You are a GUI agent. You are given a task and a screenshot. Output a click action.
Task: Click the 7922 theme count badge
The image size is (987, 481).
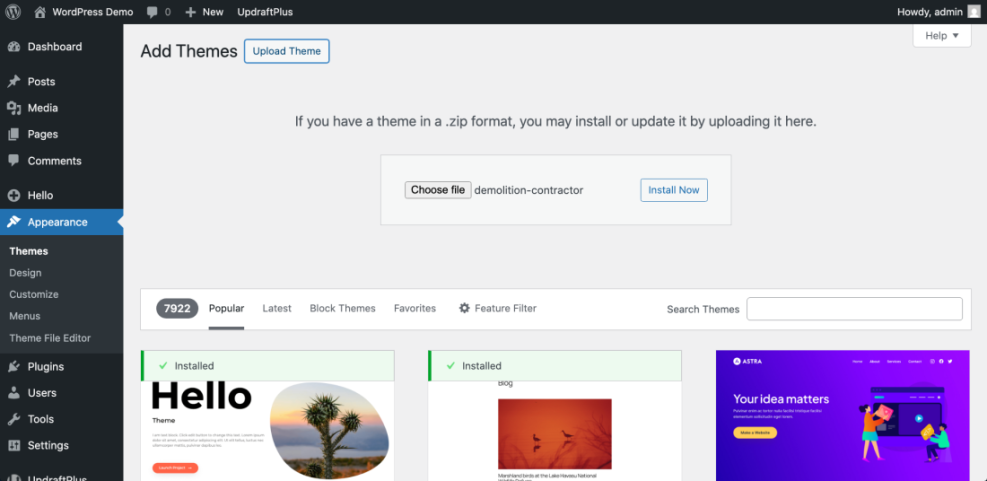pyautogui.click(x=178, y=308)
